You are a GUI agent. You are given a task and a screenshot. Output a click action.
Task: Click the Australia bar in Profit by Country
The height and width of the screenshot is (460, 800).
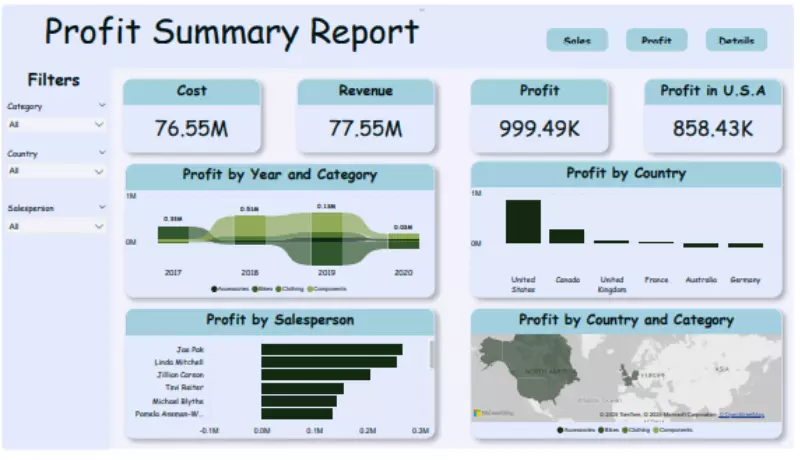(x=701, y=245)
